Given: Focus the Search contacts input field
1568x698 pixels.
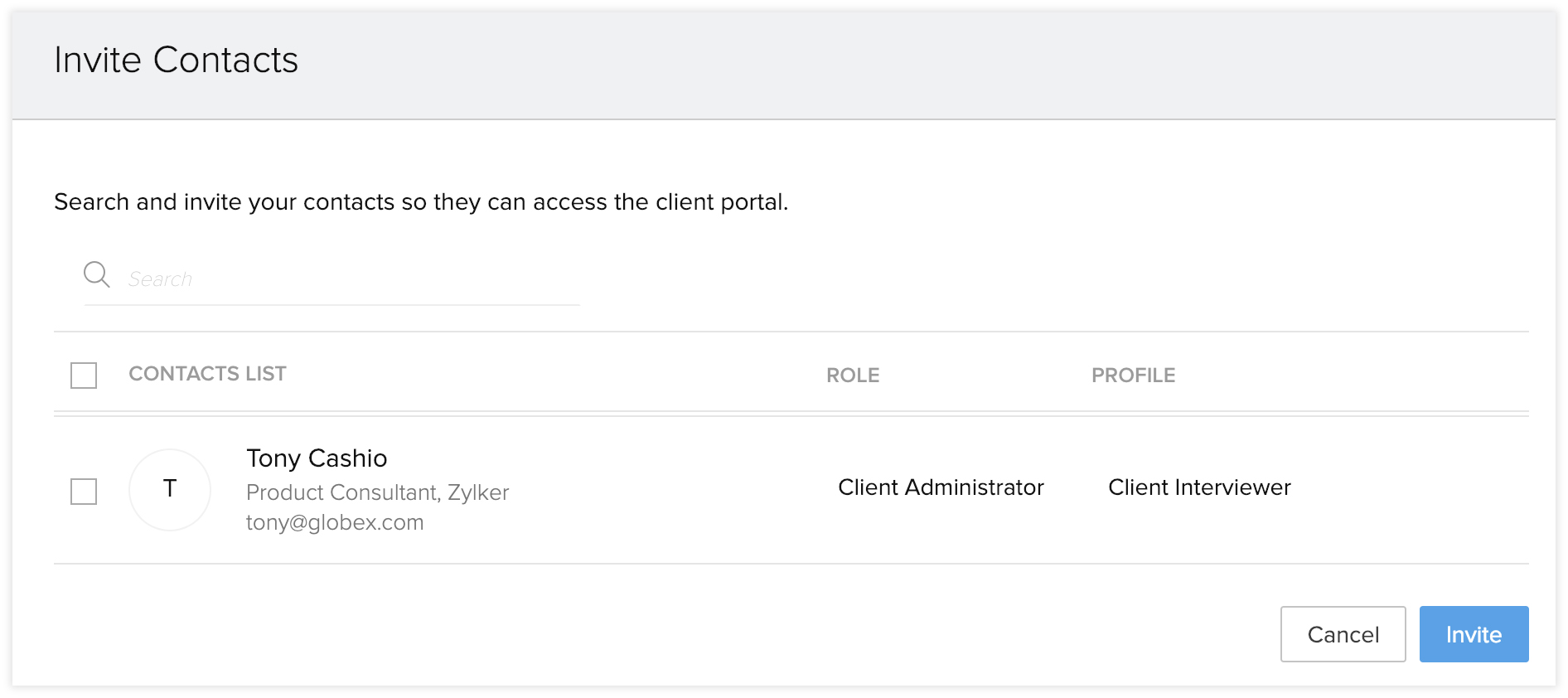Looking at the screenshot, I should click(x=348, y=279).
